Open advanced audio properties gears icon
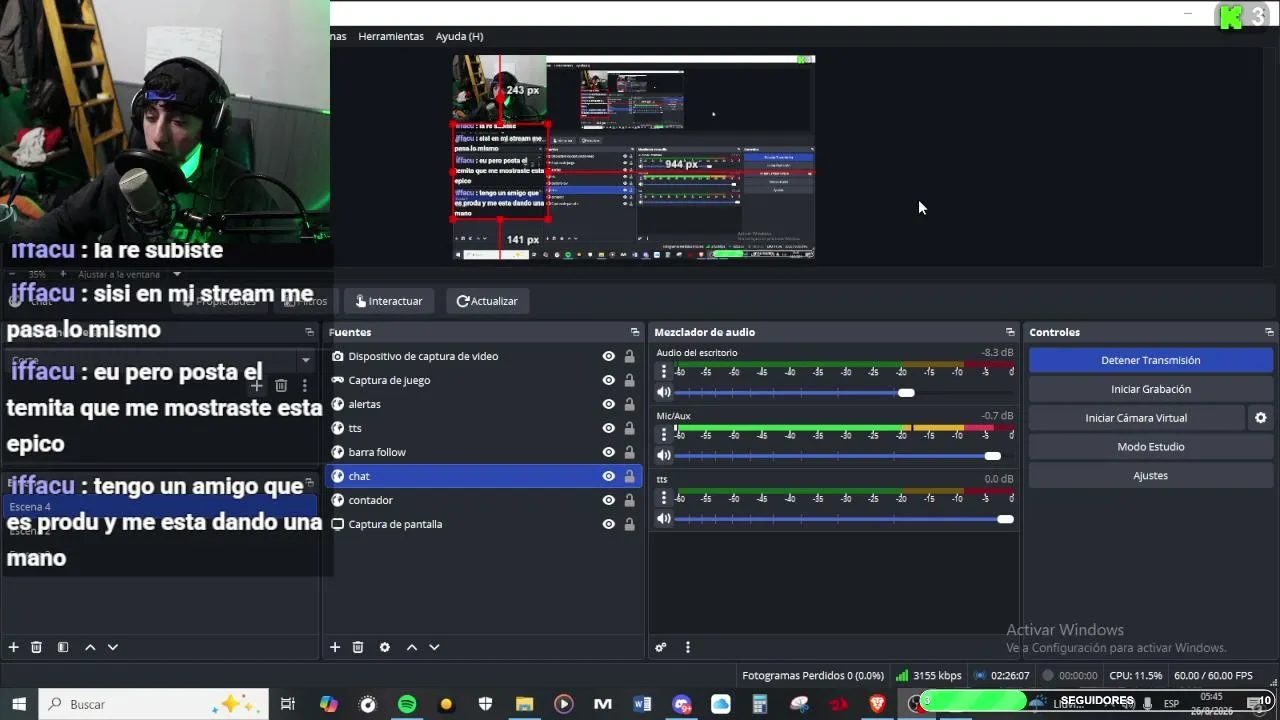 pos(661,647)
